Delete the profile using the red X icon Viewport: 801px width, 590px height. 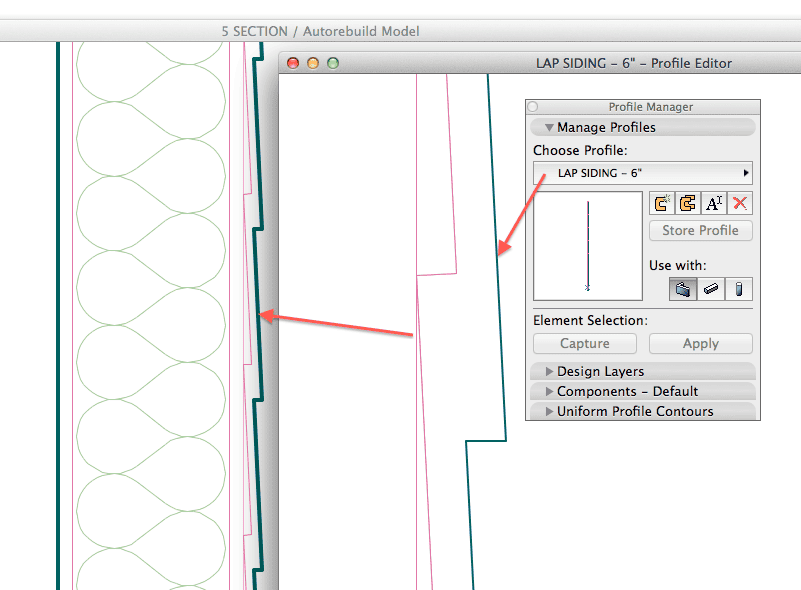click(x=740, y=203)
